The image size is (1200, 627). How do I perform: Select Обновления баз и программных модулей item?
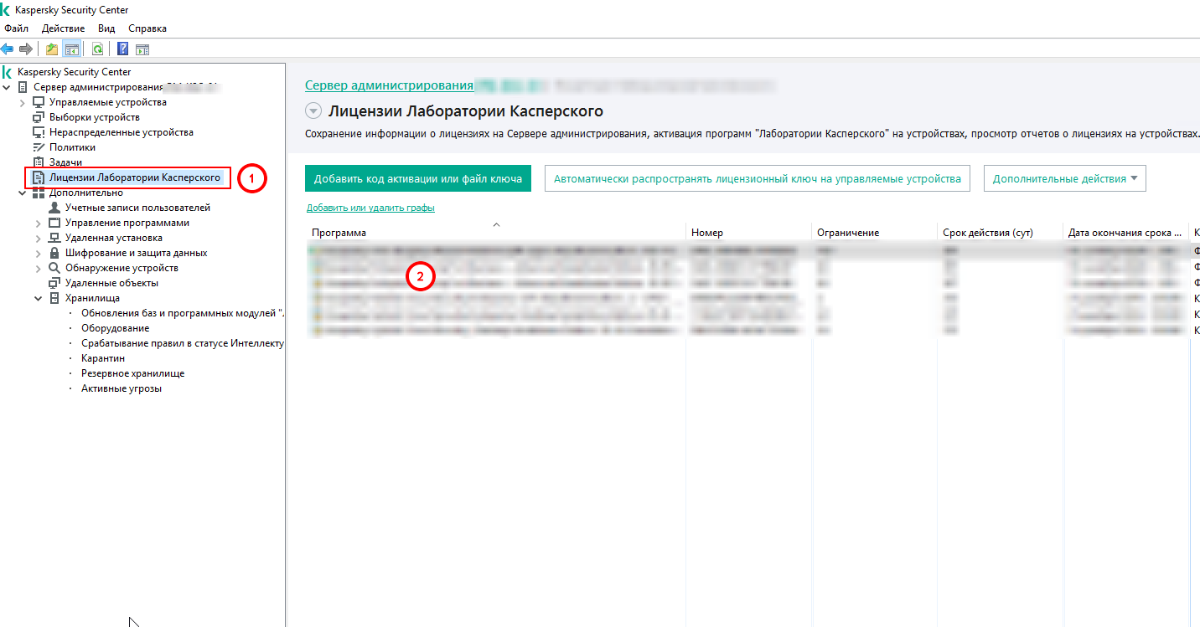(182, 313)
